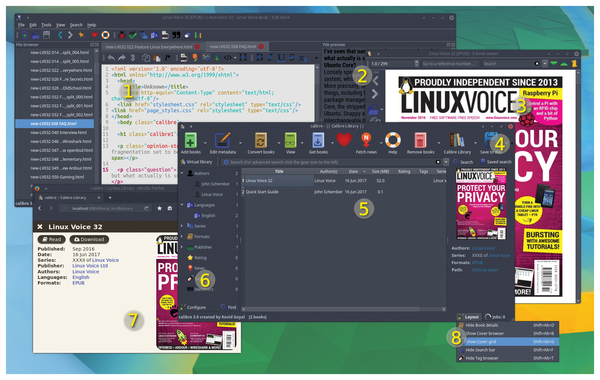This screenshot has height=380, width=600.
Task: Click the insert tag icon in editor toolbar
Action: point(228,58)
